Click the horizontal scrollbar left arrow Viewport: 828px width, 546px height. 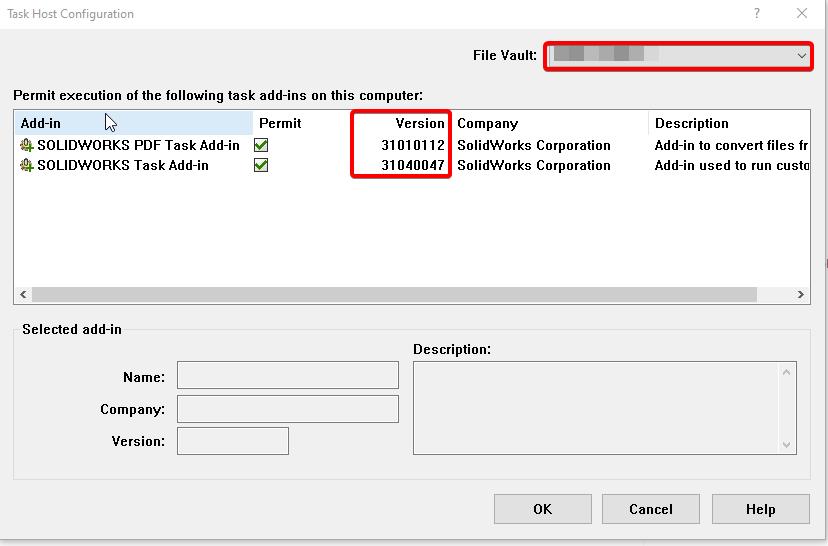(x=23, y=295)
